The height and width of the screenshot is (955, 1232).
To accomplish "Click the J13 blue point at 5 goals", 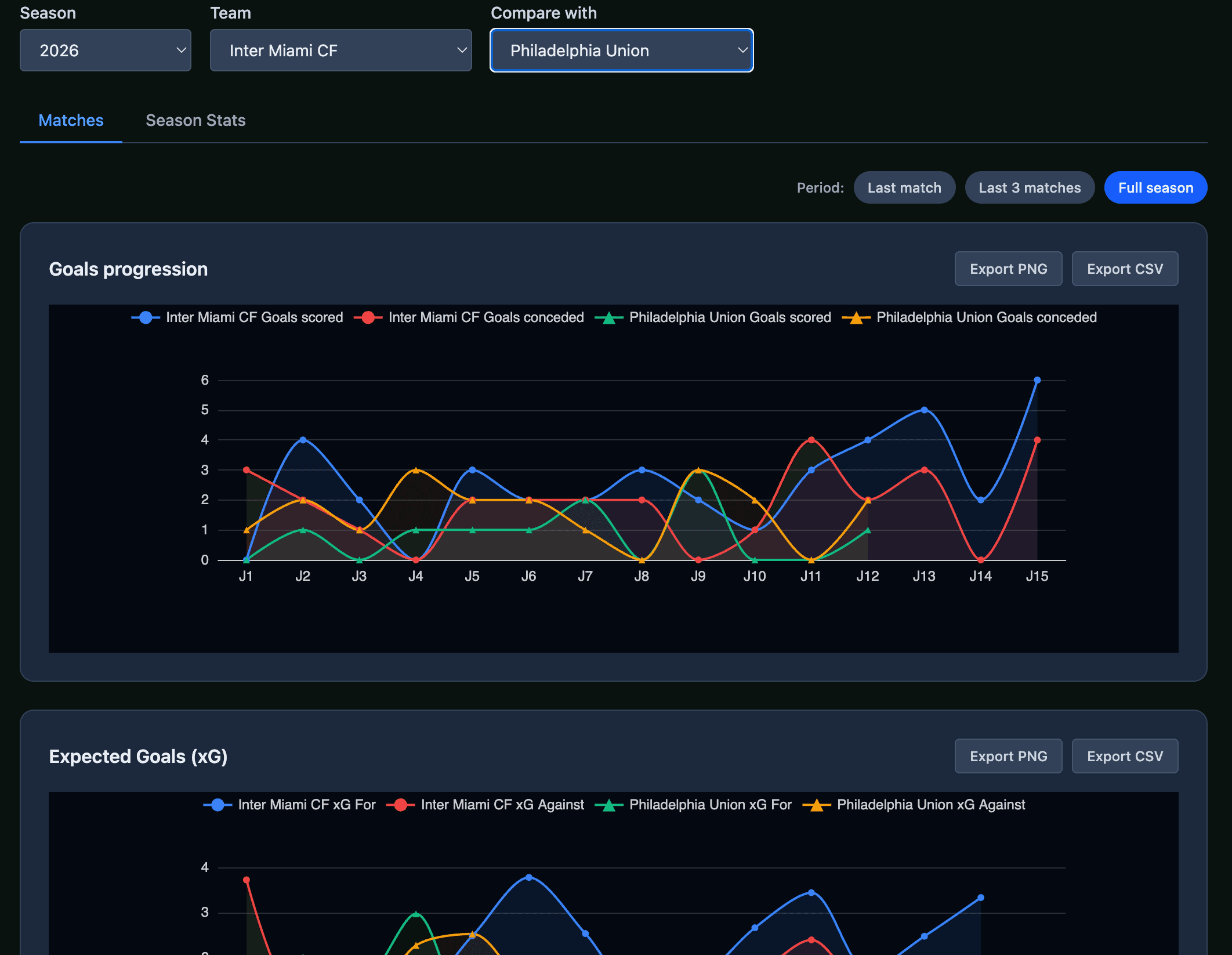I will [924, 410].
